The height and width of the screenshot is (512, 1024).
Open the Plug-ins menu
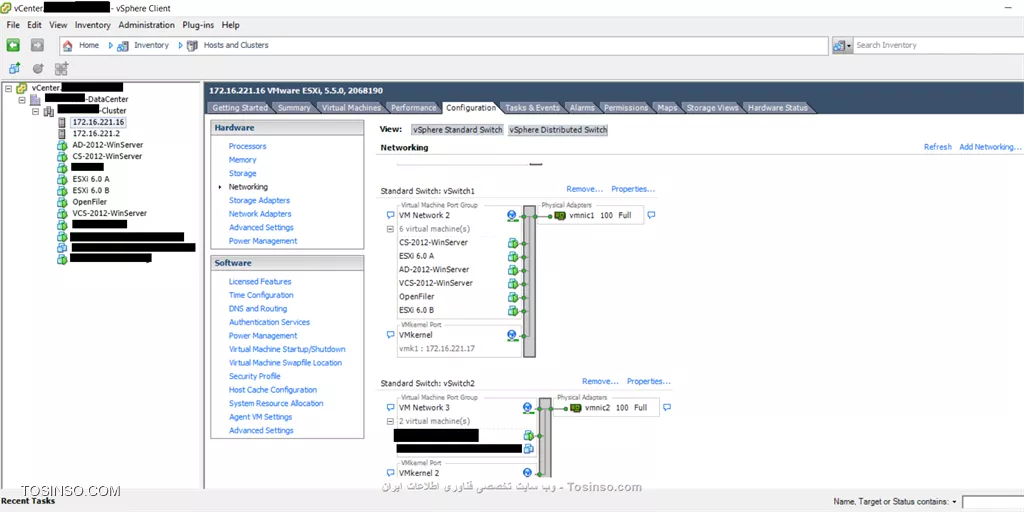tap(198, 25)
